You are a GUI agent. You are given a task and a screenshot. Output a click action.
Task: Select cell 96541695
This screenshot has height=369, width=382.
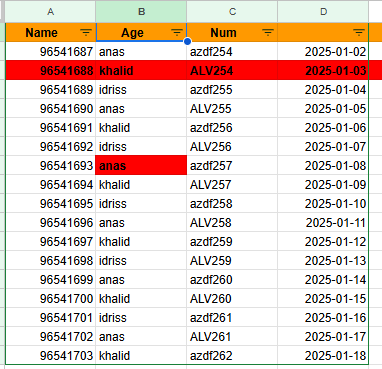pos(50,204)
